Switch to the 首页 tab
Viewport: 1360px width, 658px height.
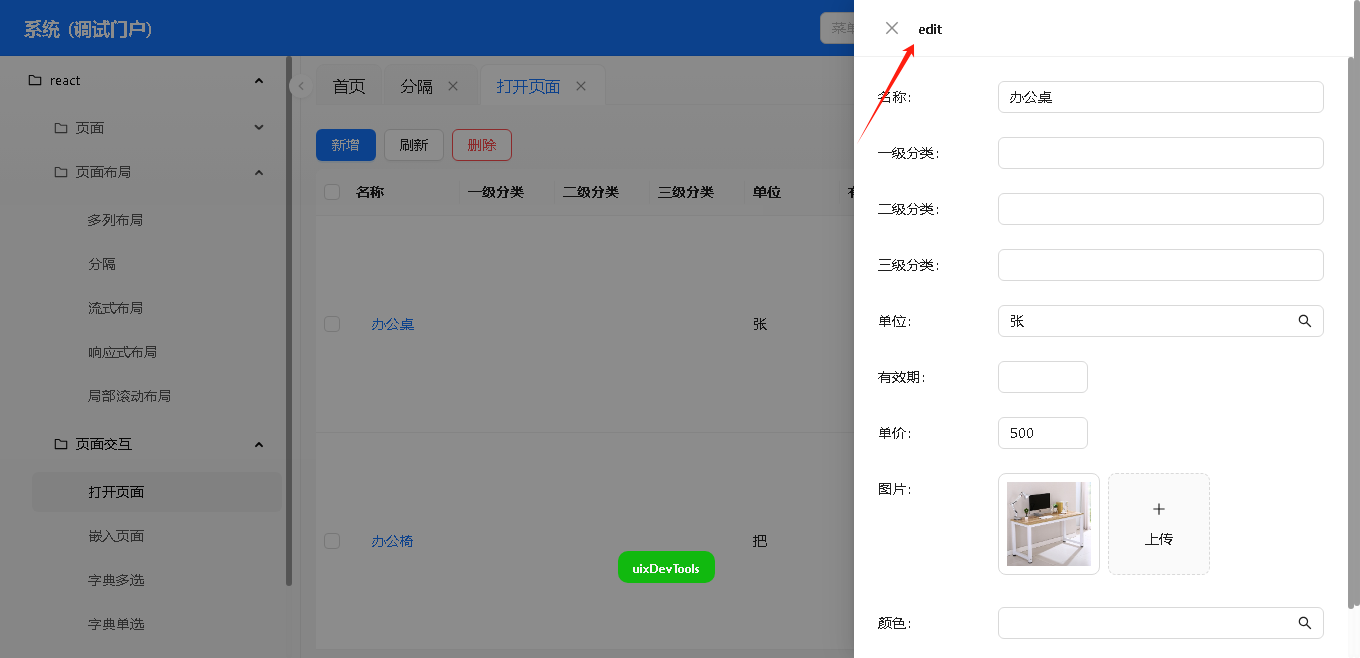(x=349, y=86)
